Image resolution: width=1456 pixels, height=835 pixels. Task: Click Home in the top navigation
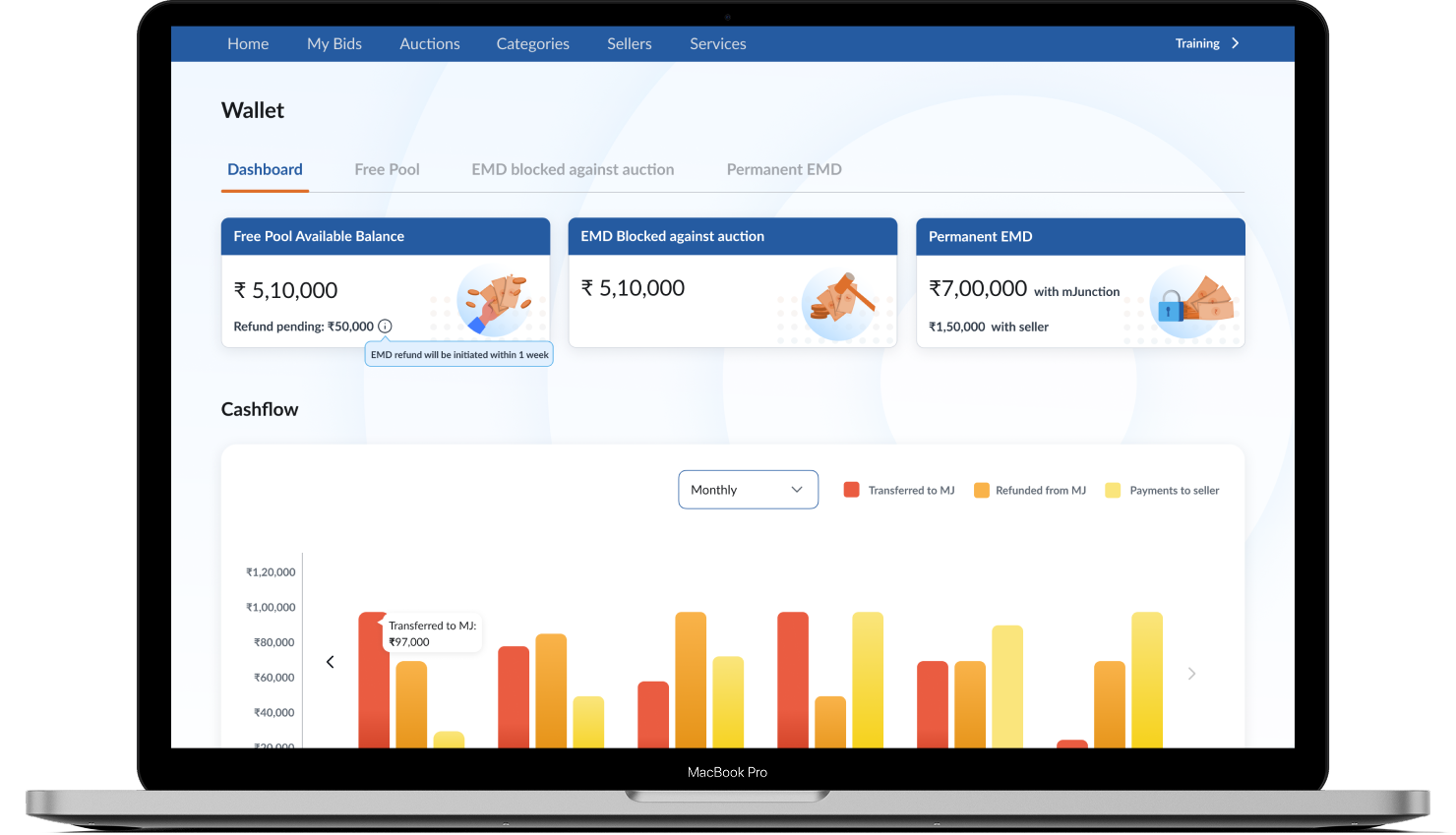(248, 43)
